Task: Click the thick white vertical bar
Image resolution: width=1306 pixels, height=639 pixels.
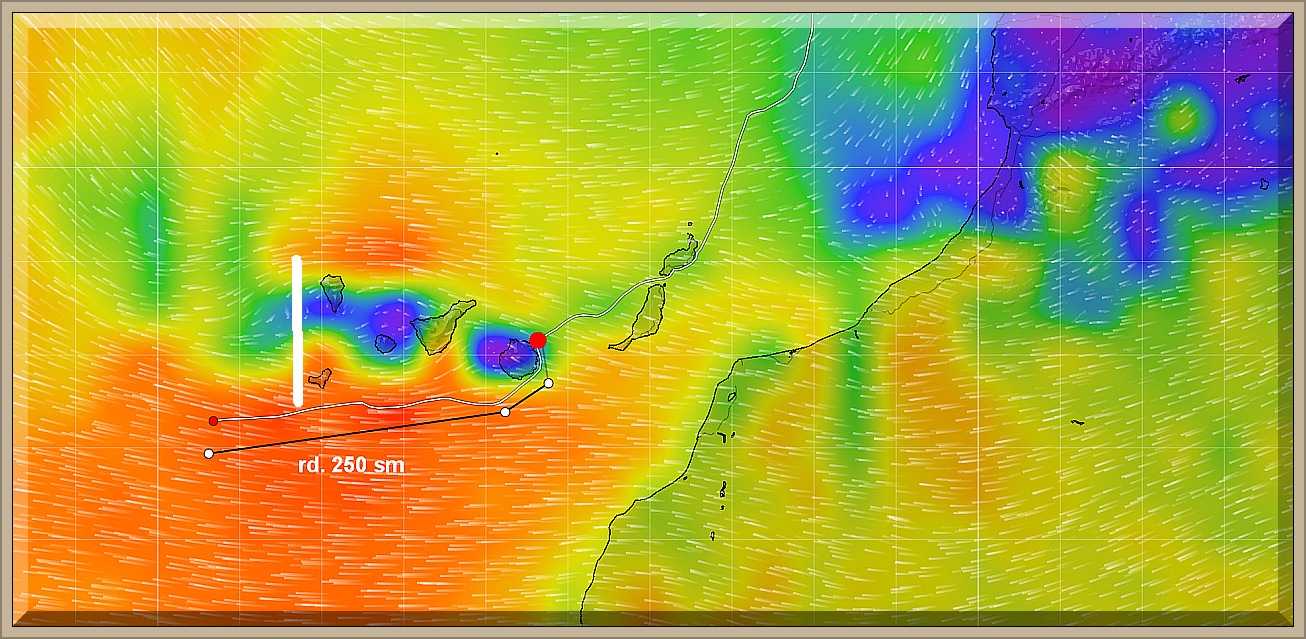Action: (297, 330)
